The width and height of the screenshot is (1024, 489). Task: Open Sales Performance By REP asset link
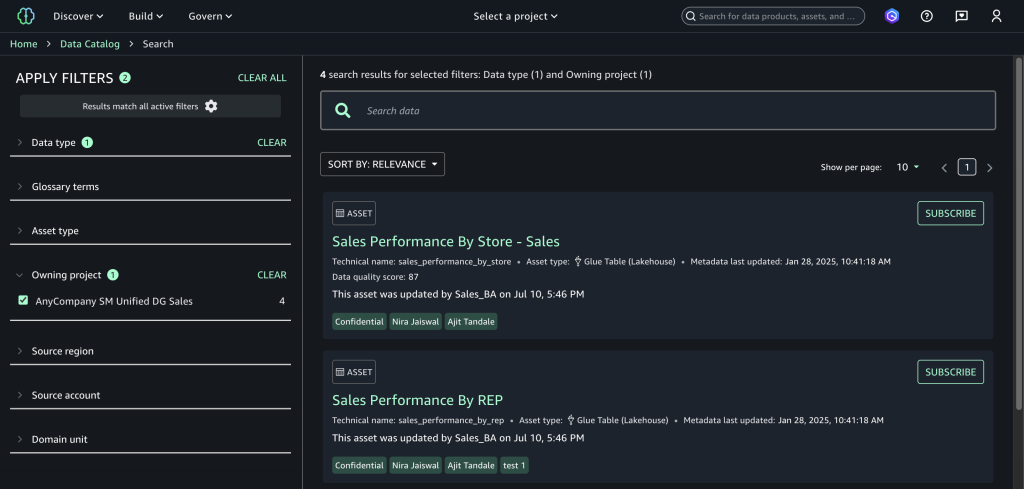pyautogui.click(x=417, y=400)
